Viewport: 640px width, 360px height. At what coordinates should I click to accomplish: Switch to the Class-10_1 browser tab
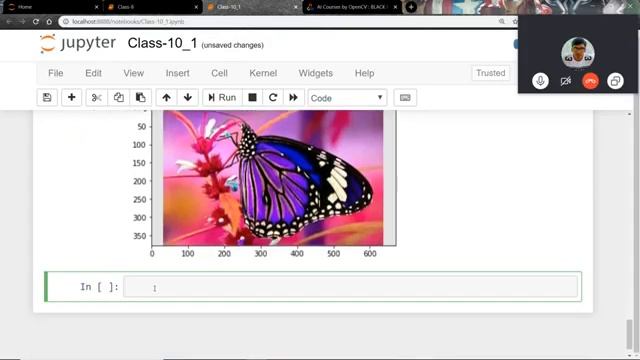pos(251,7)
